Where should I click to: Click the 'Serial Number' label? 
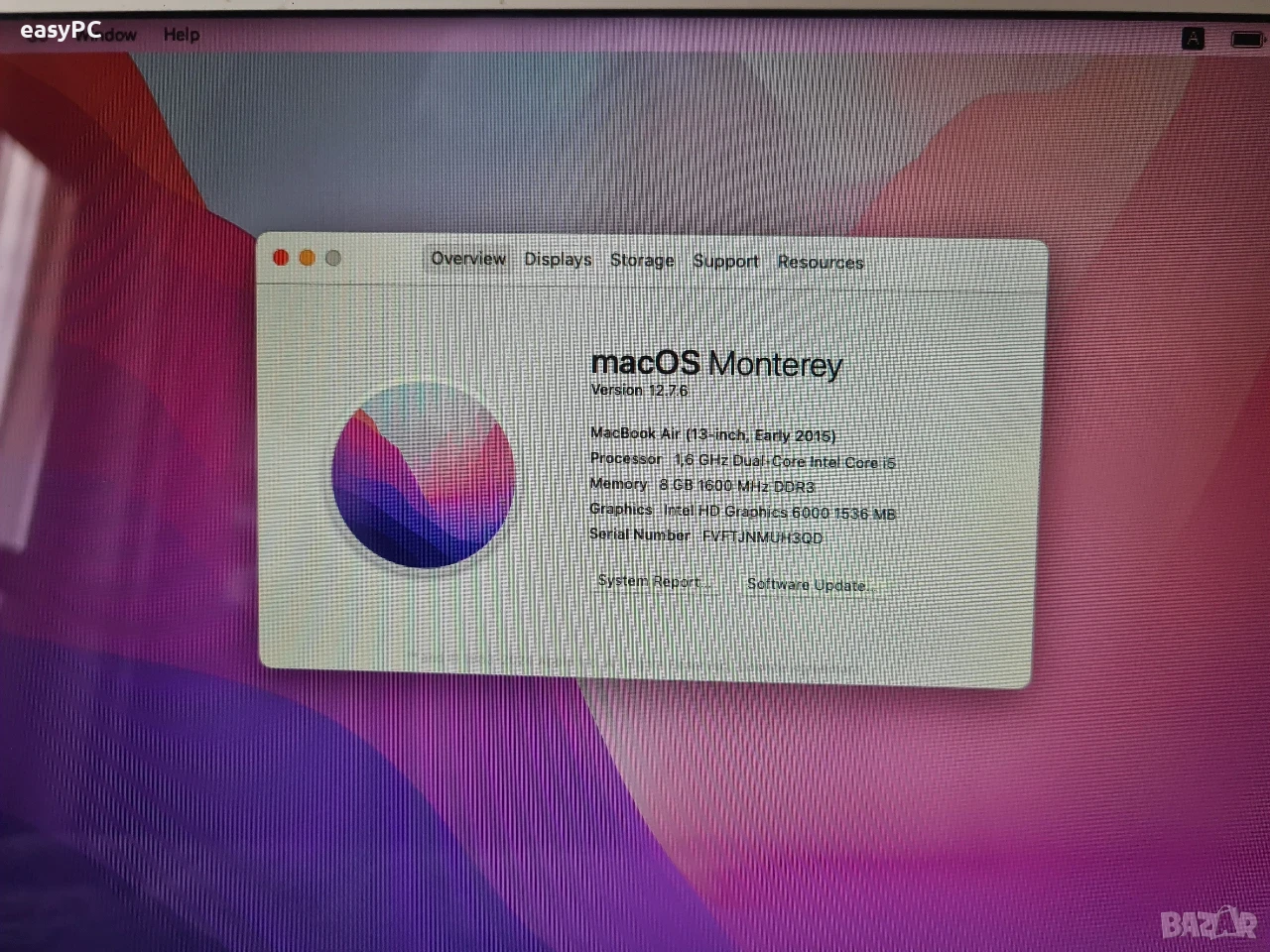(x=639, y=535)
